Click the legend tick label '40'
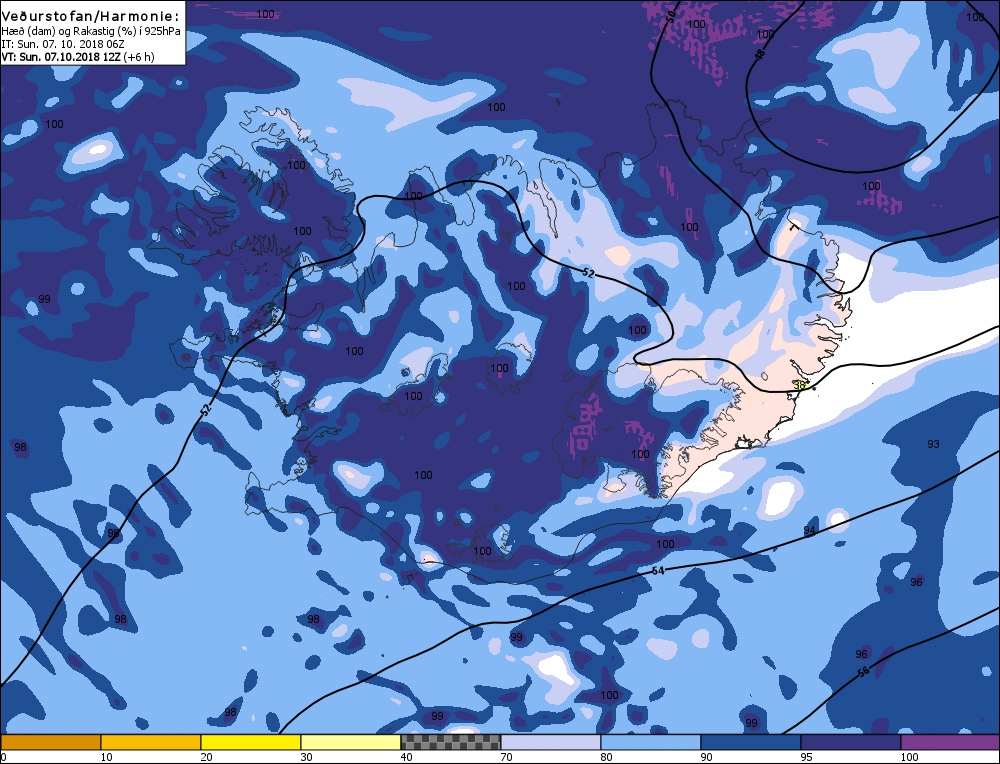The image size is (1000, 764). point(406,757)
